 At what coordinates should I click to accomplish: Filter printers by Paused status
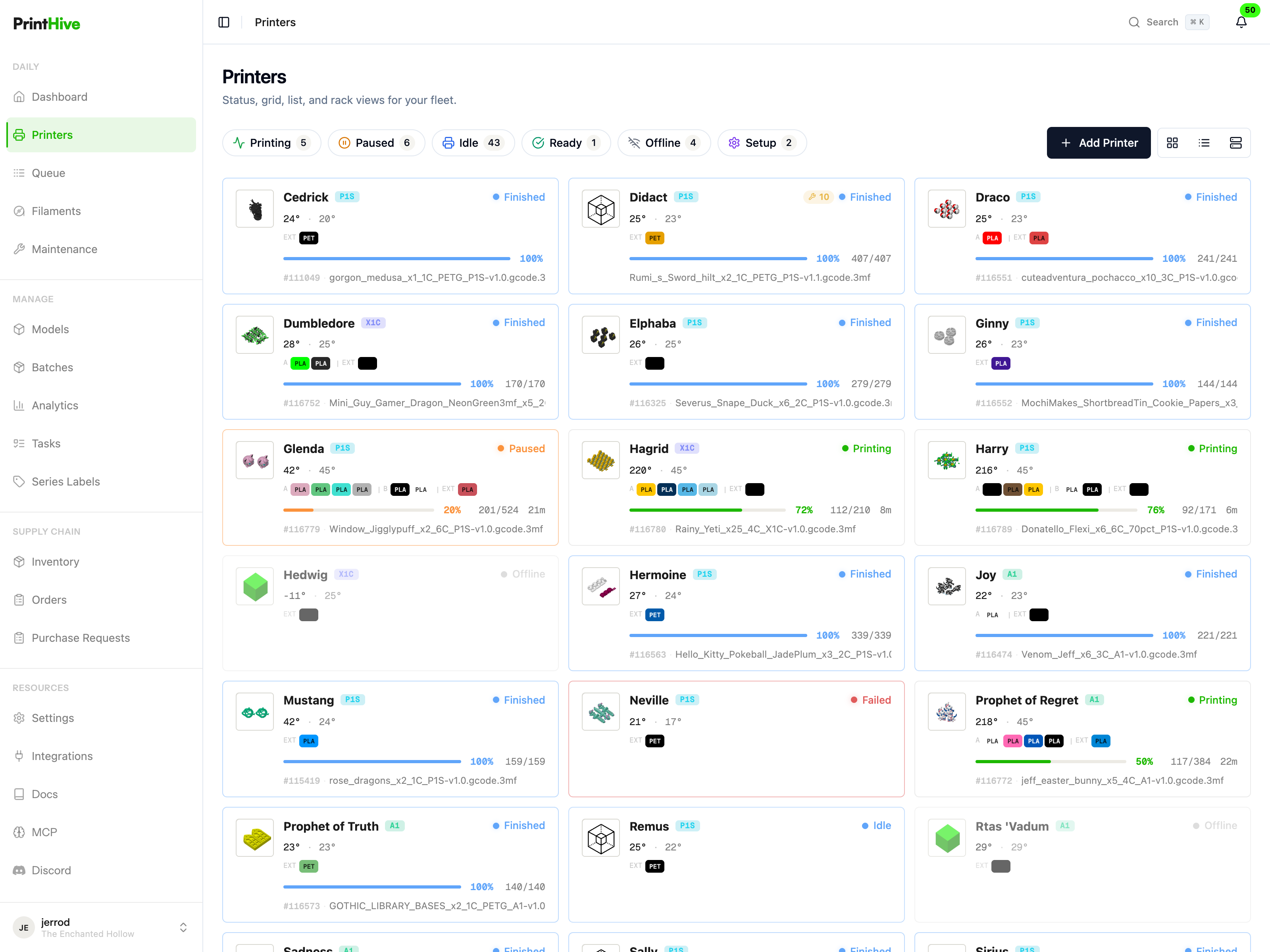click(376, 143)
